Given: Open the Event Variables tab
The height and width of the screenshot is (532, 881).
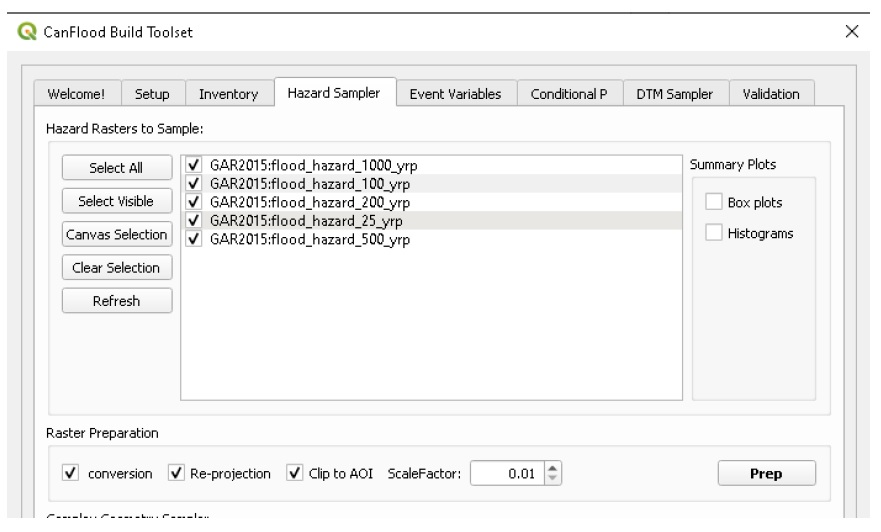Looking at the screenshot, I should point(456,94).
